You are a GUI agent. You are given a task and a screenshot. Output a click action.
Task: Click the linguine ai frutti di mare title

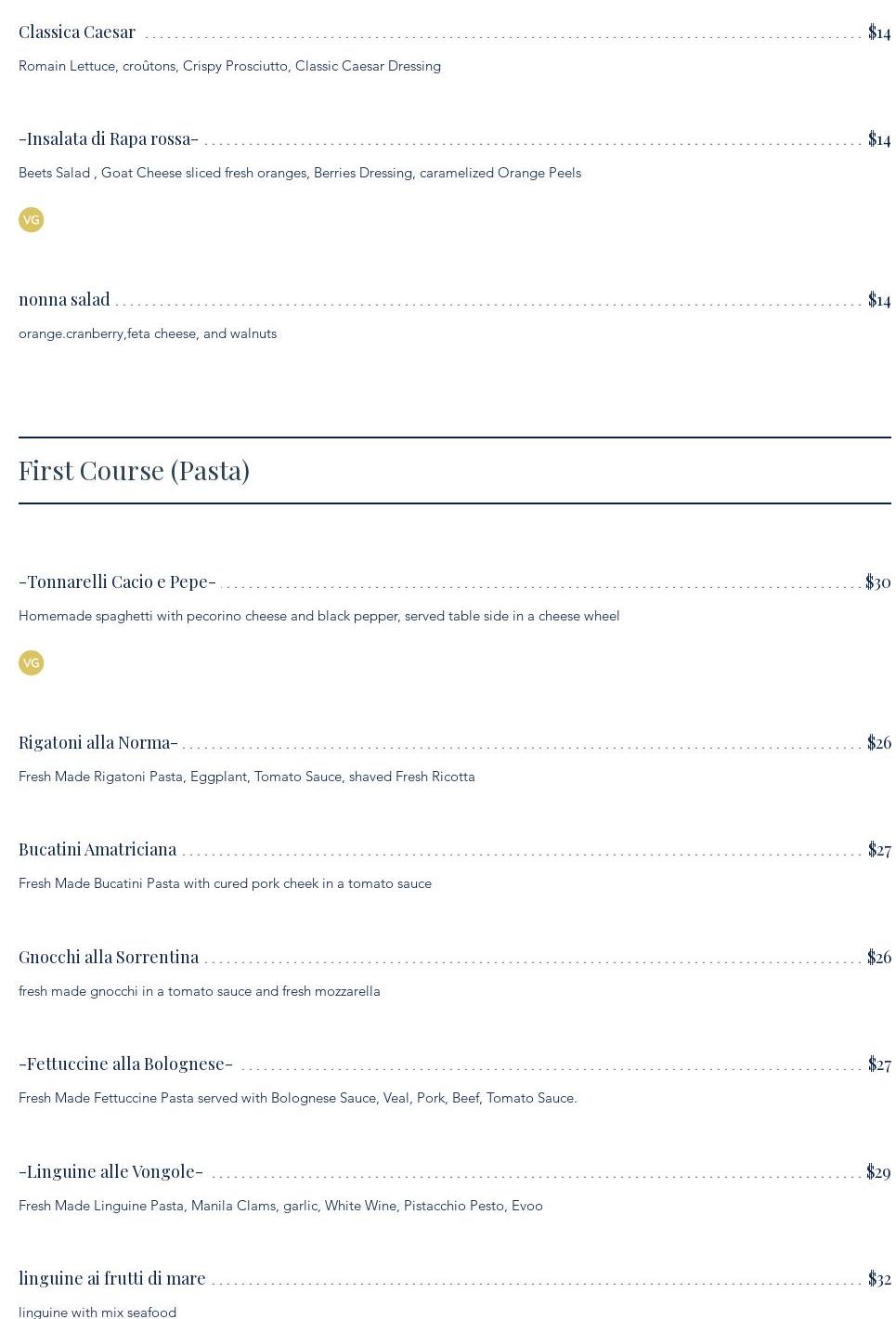point(112,1279)
